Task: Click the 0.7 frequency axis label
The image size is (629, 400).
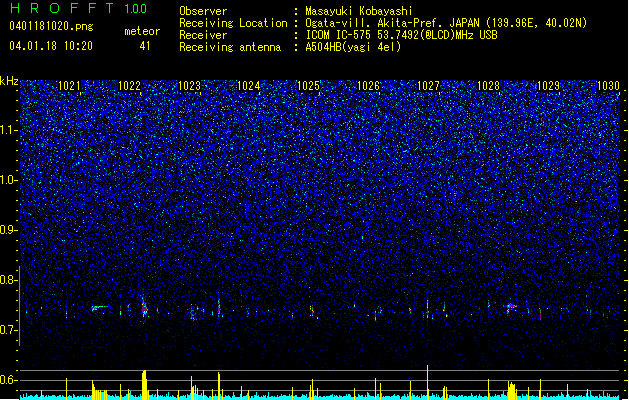Action: 9,330
